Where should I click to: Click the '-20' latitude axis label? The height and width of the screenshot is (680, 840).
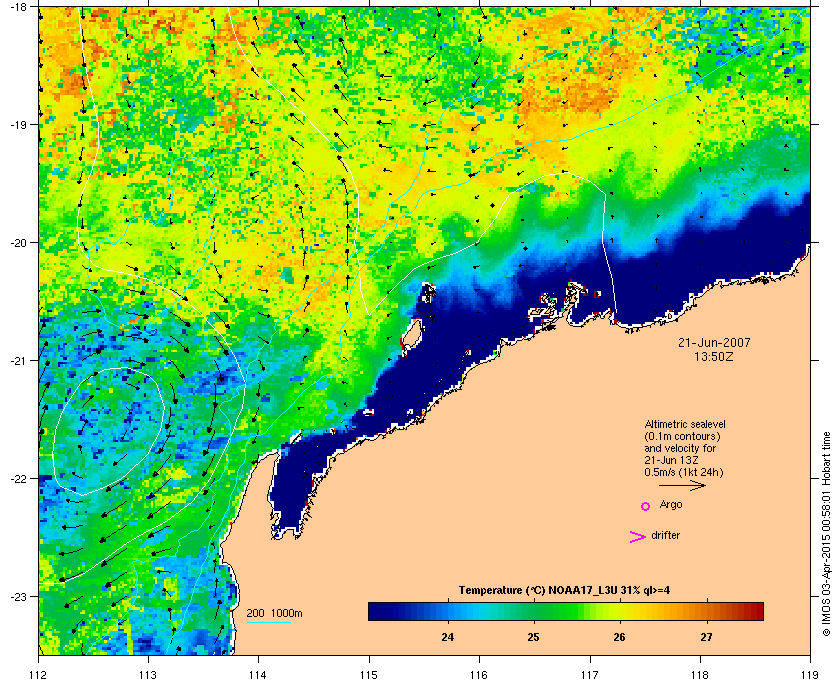18,243
